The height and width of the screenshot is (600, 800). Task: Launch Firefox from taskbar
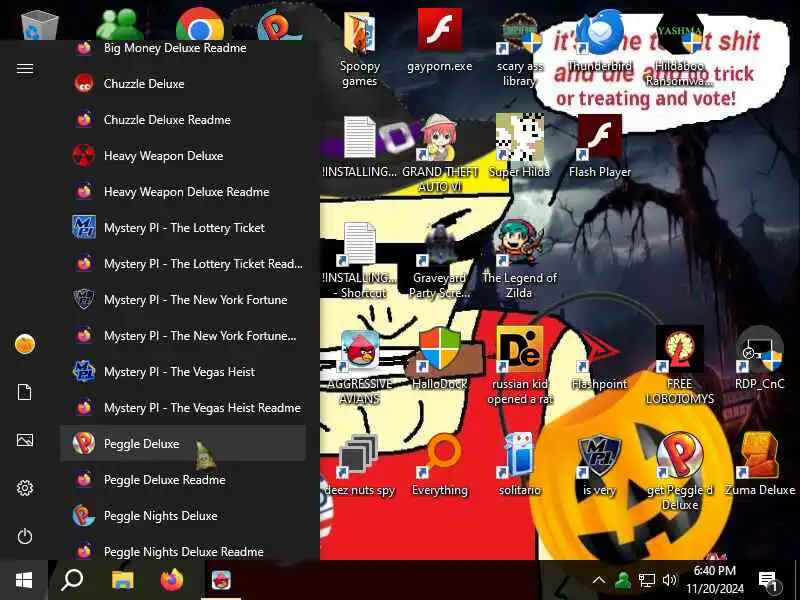tap(172, 580)
